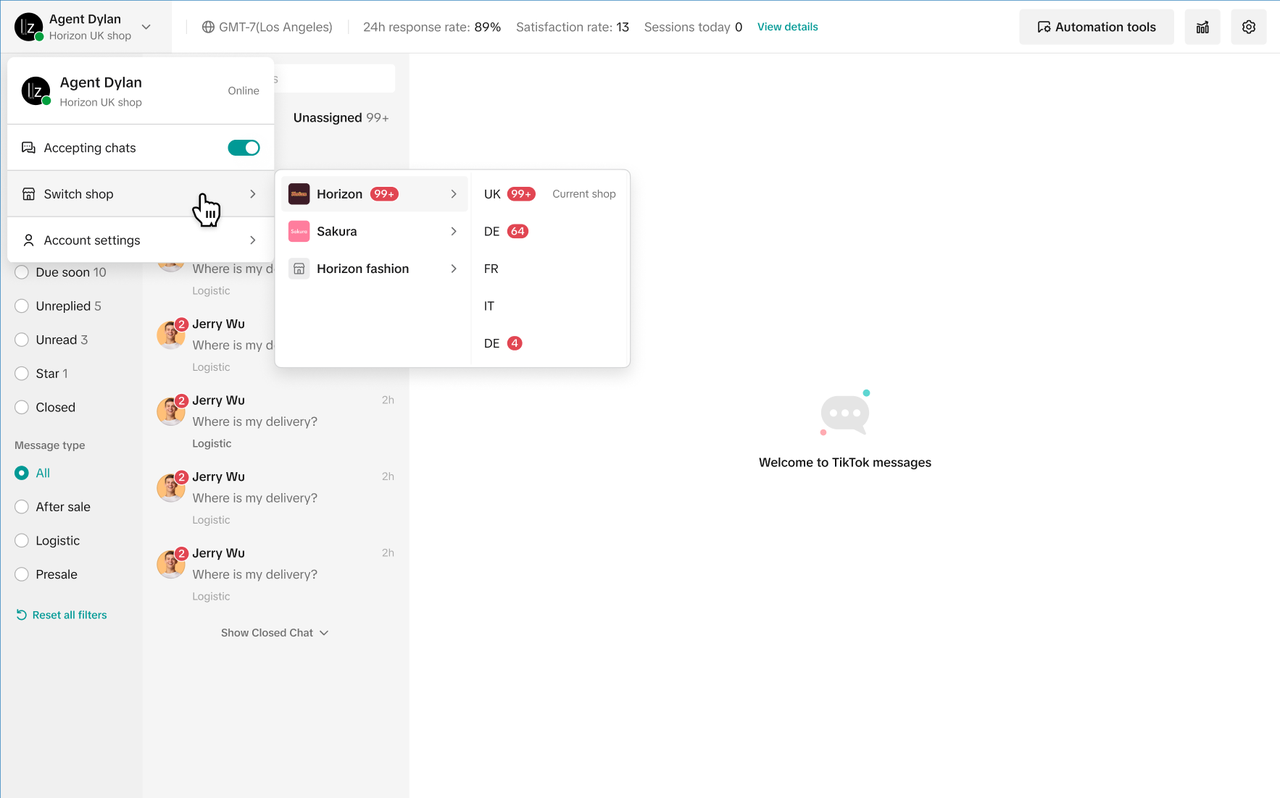Collapse the Agent Dylan header dropdown
This screenshot has height=798, width=1280.
[x=146, y=27]
